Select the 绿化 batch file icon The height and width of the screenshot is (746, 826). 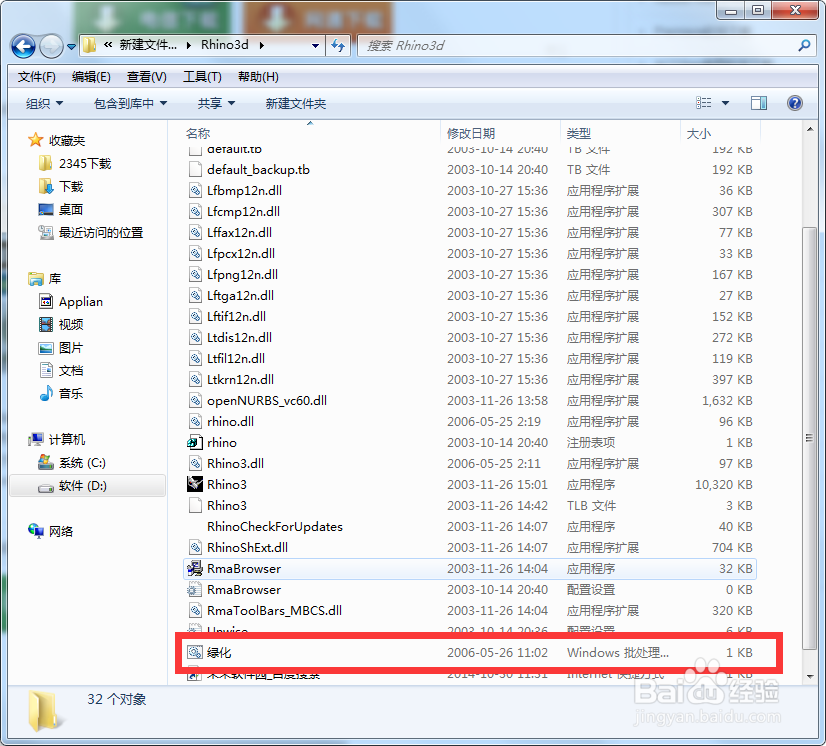(x=195, y=652)
